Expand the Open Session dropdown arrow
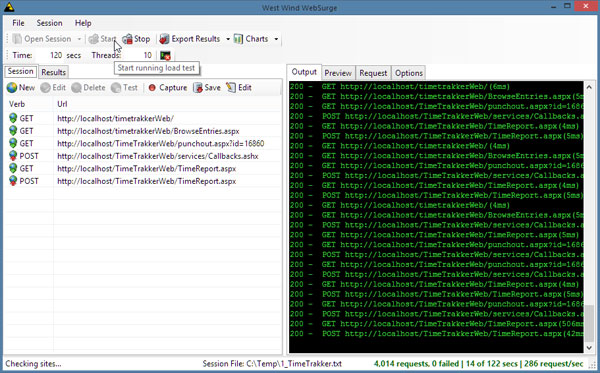 [x=79, y=39]
